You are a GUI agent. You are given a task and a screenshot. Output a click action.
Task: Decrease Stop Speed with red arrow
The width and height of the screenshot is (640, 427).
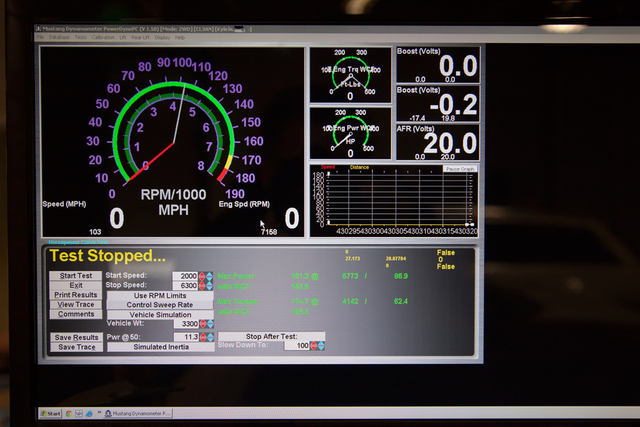(x=202, y=285)
